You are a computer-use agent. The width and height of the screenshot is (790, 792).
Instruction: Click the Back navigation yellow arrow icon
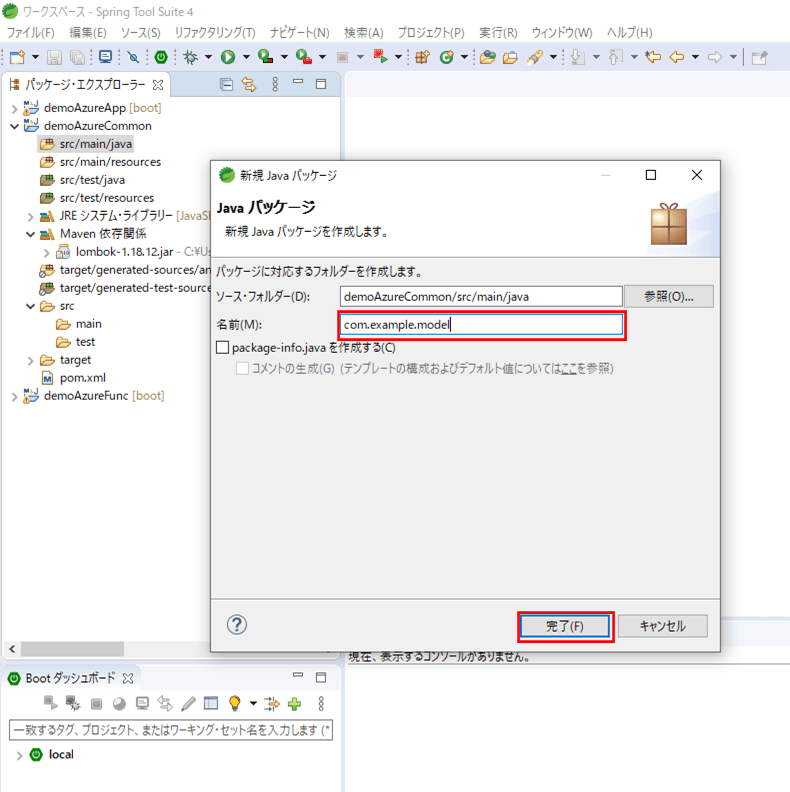tap(677, 57)
